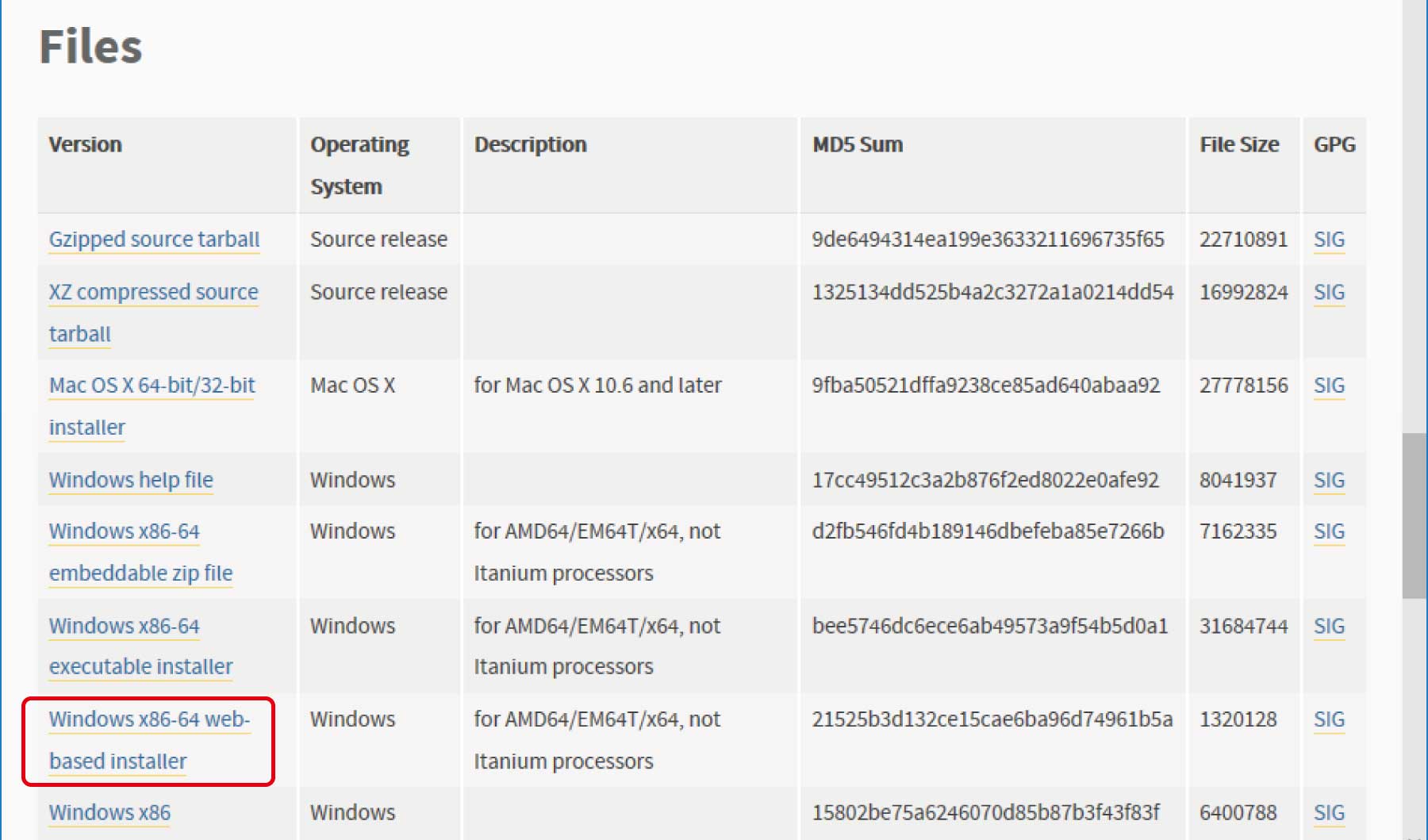Click file size 27778156
This screenshot has width=1428, height=840.
(1243, 385)
